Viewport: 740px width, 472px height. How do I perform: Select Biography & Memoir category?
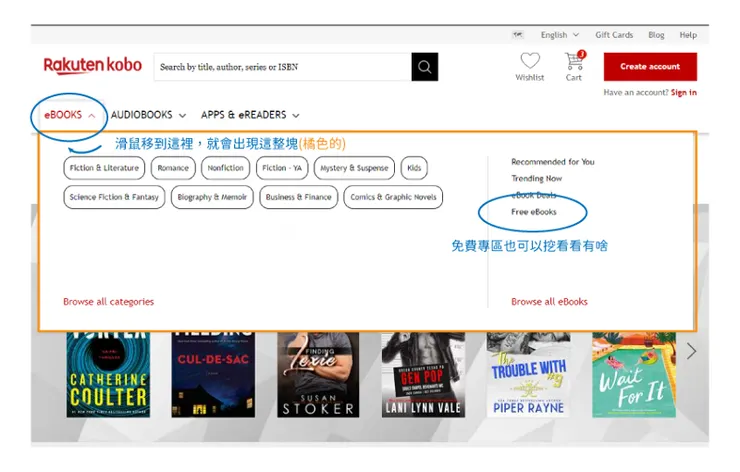(x=212, y=197)
